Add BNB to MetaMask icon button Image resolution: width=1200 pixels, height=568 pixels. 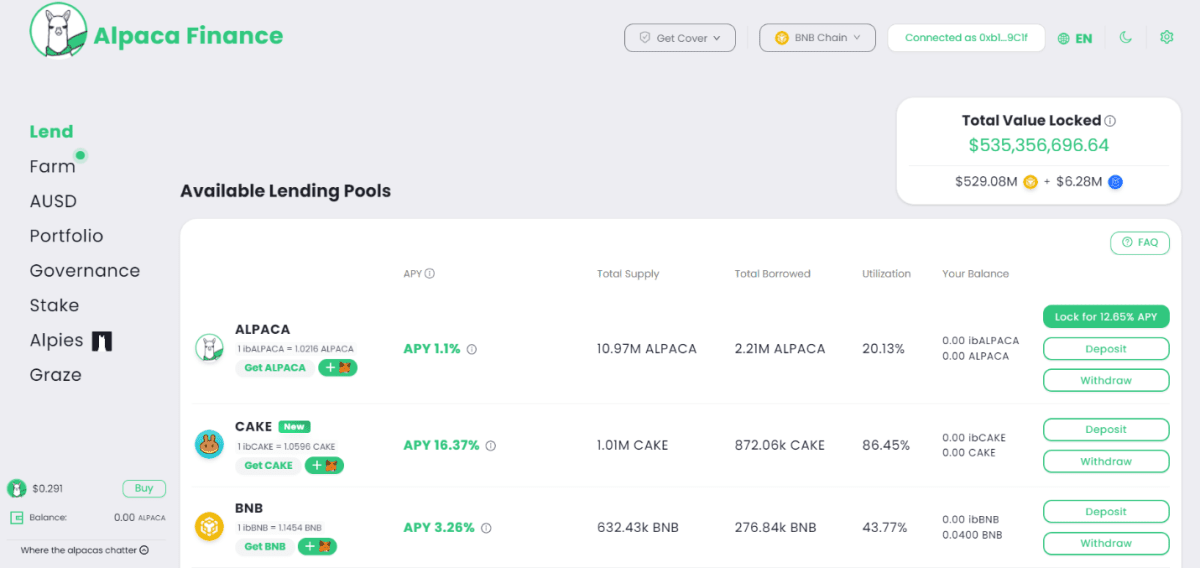(317, 546)
